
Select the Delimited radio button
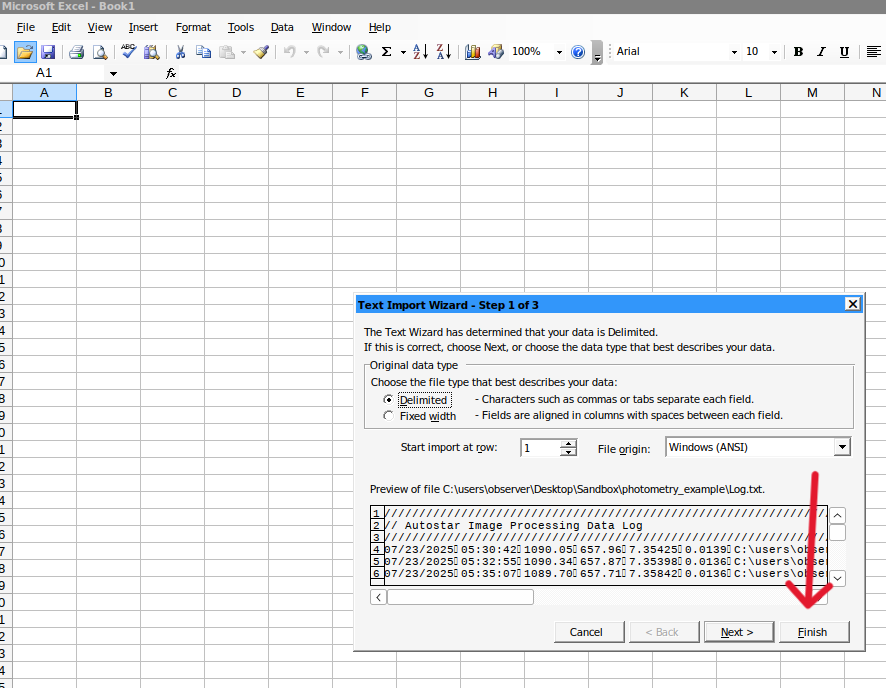click(388, 399)
